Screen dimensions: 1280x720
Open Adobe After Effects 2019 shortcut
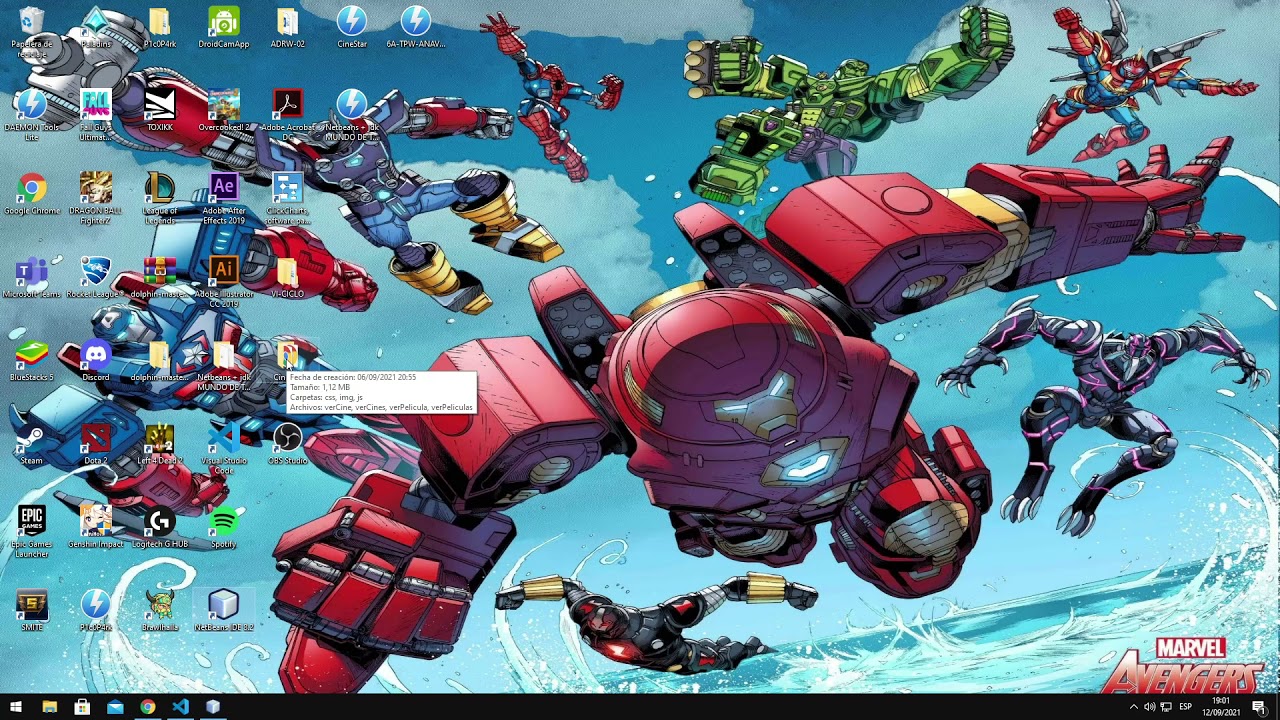click(x=223, y=198)
